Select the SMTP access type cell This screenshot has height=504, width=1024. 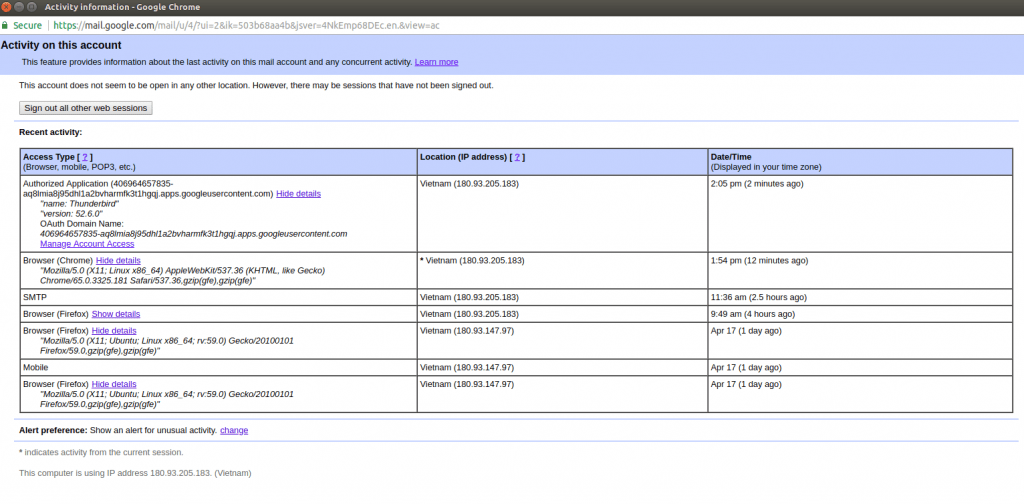(219, 297)
